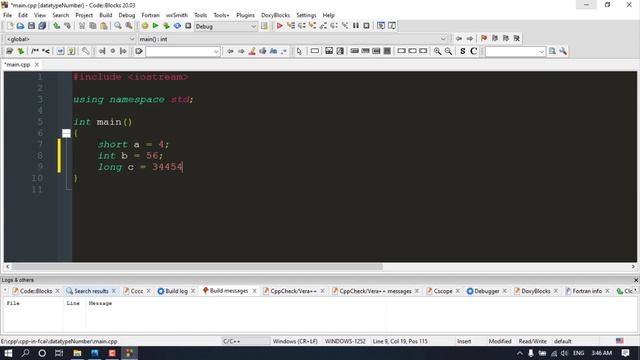The height and width of the screenshot is (360, 640).
Task: Close the Build messages tab
Action: click(254, 291)
